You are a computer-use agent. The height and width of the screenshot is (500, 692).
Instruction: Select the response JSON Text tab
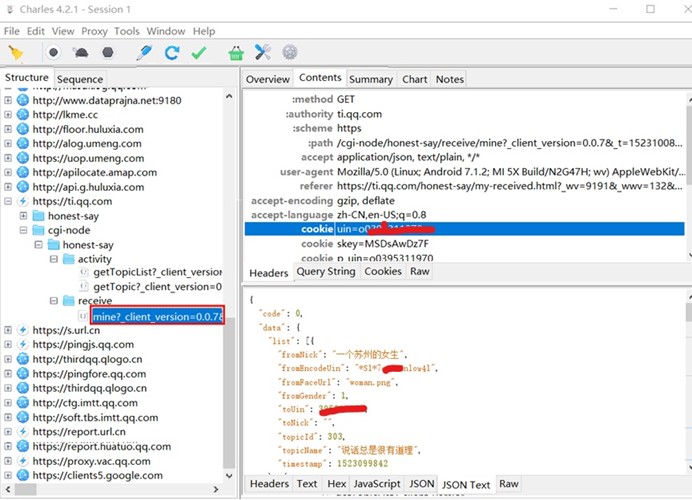point(466,485)
